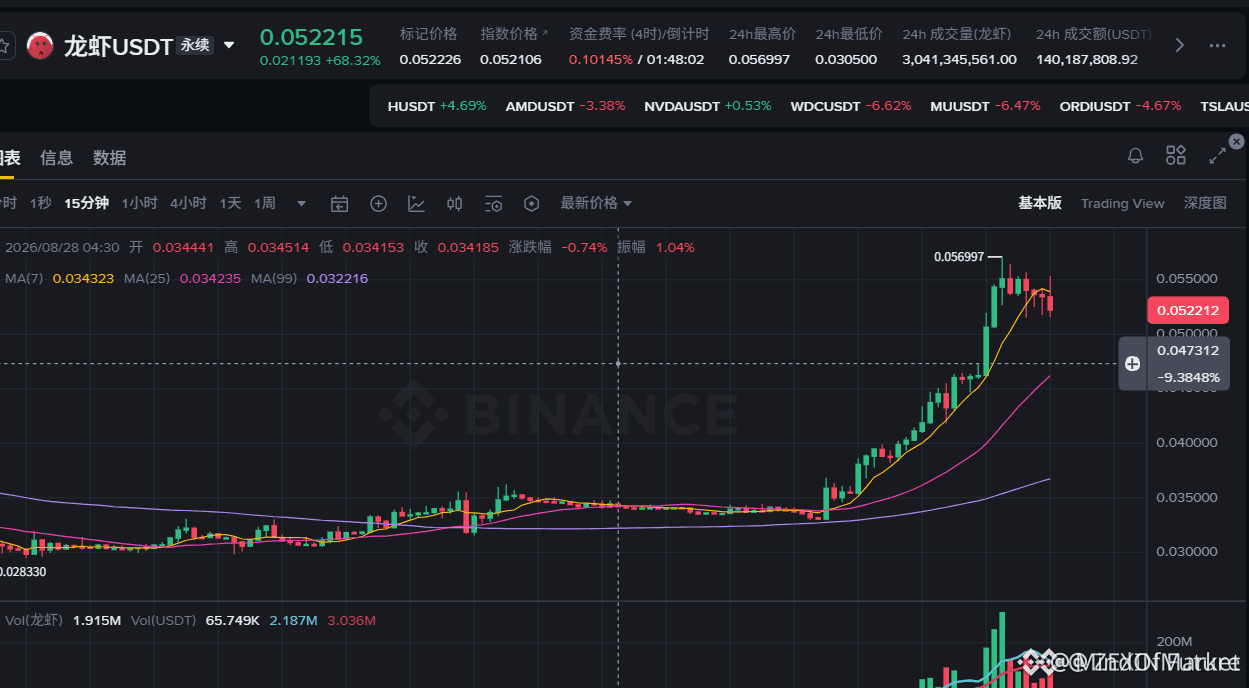Click the 资金费率 (4时)/倒计时 label
The image size is (1249, 688).
click(x=639, y=33)
